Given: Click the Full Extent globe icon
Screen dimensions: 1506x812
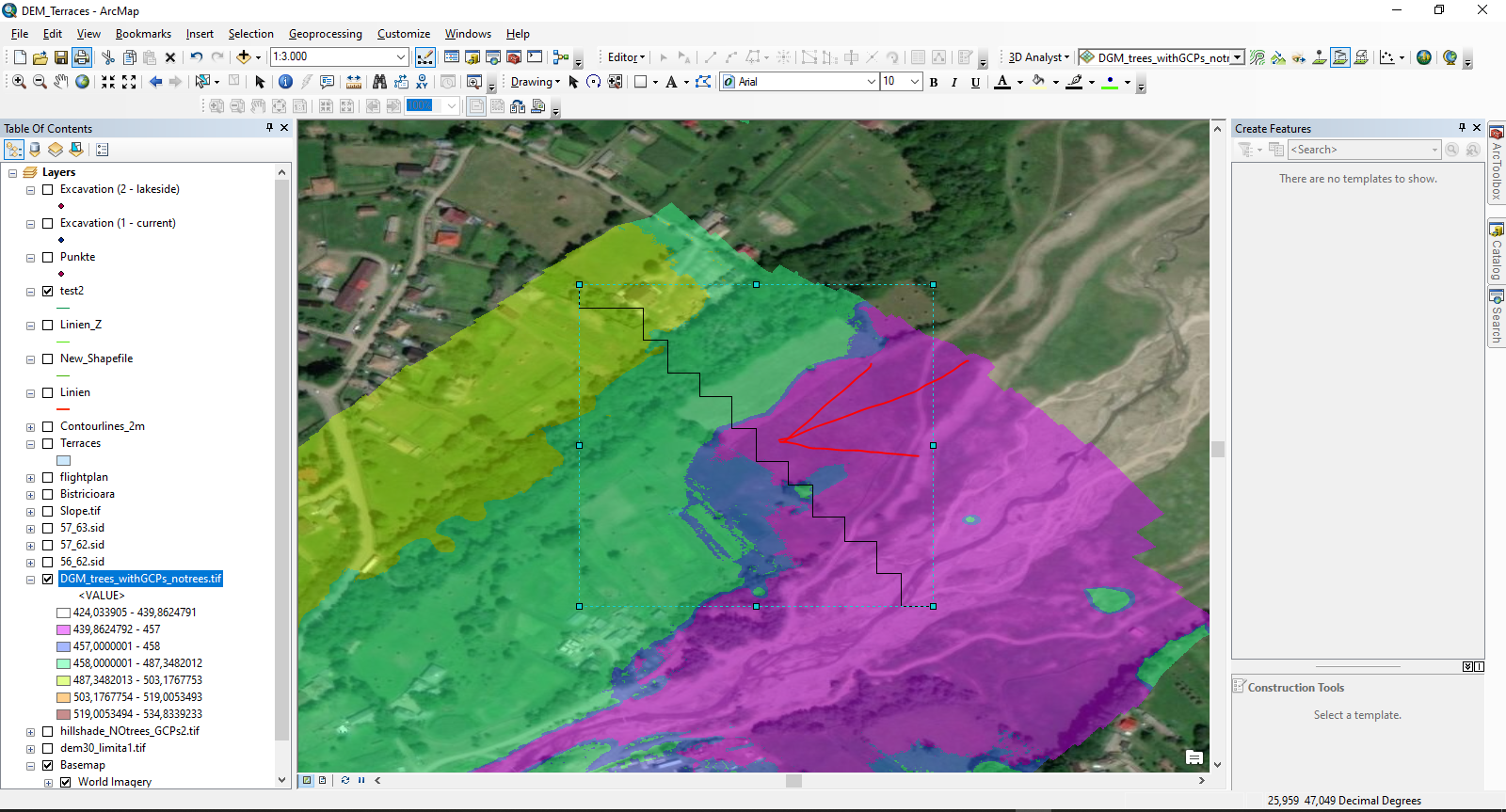Looking at the screenshot, I should point(83,82).
